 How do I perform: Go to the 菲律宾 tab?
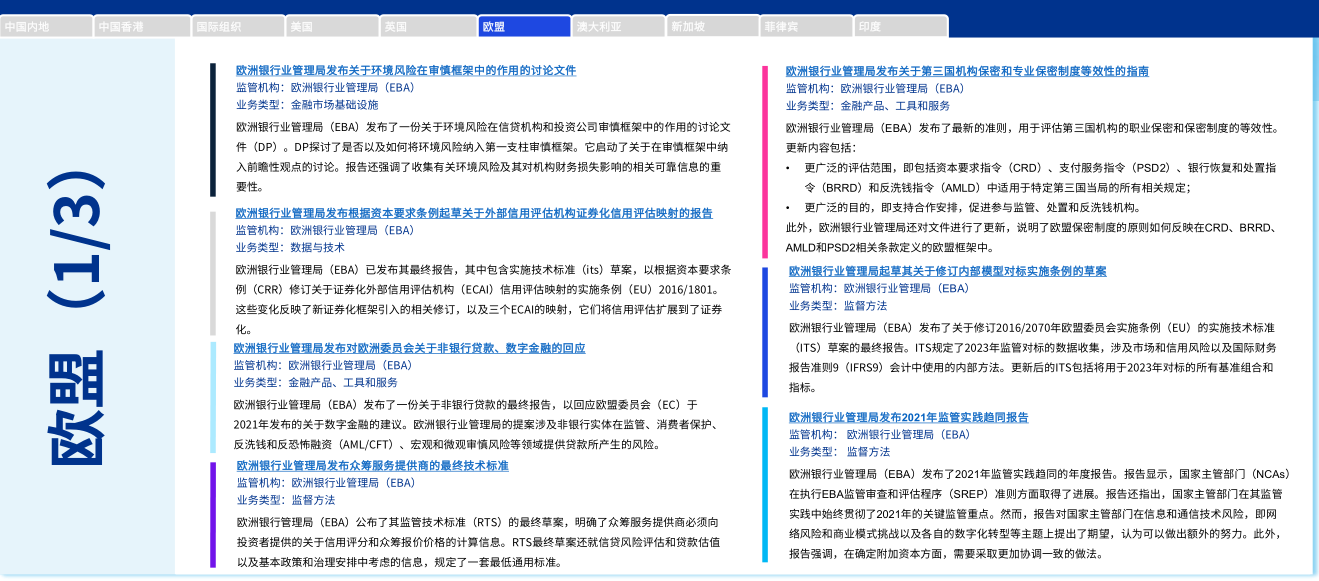(x=808, y=27)
